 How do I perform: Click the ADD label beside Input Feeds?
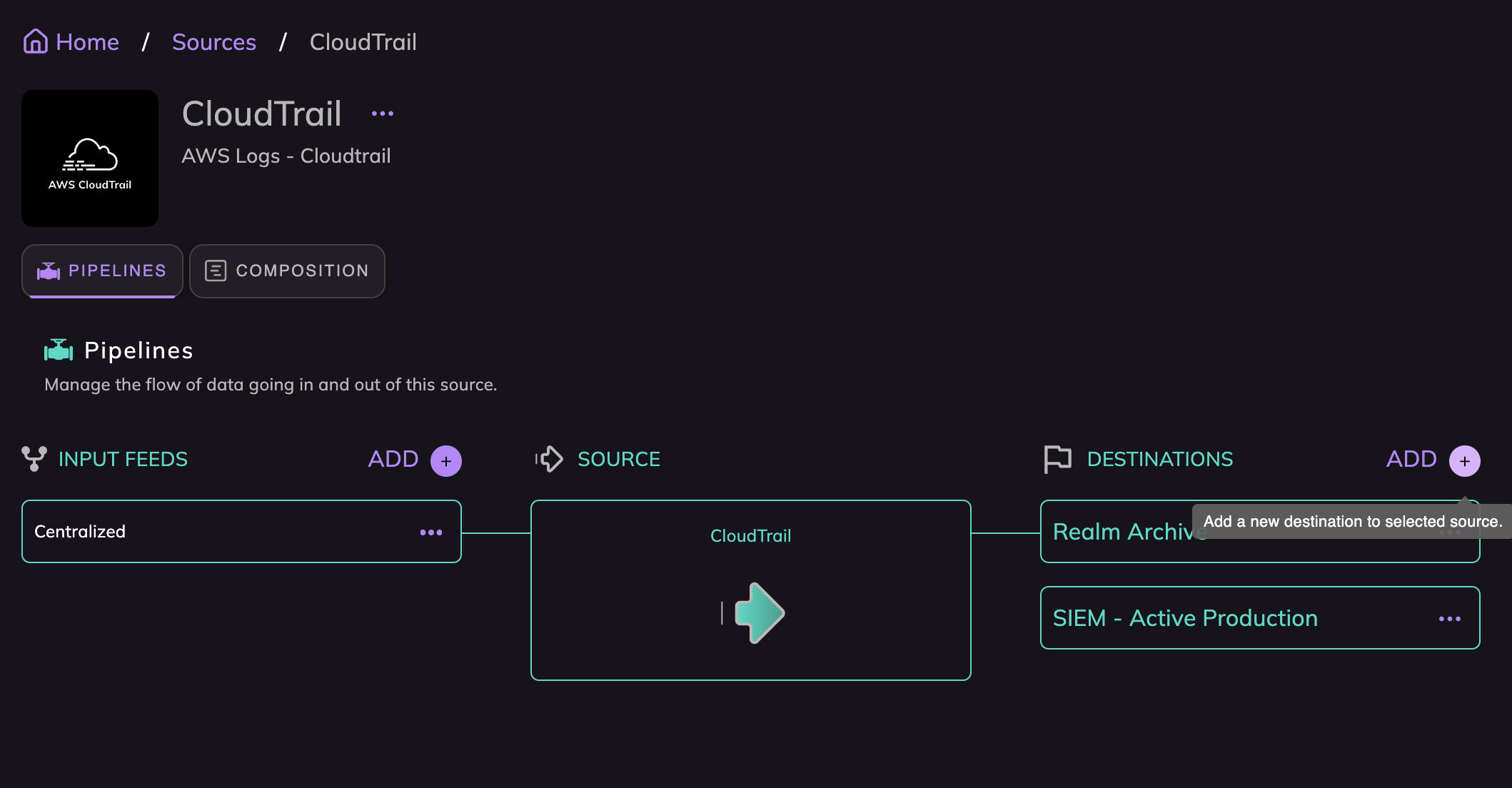point(393,459)
